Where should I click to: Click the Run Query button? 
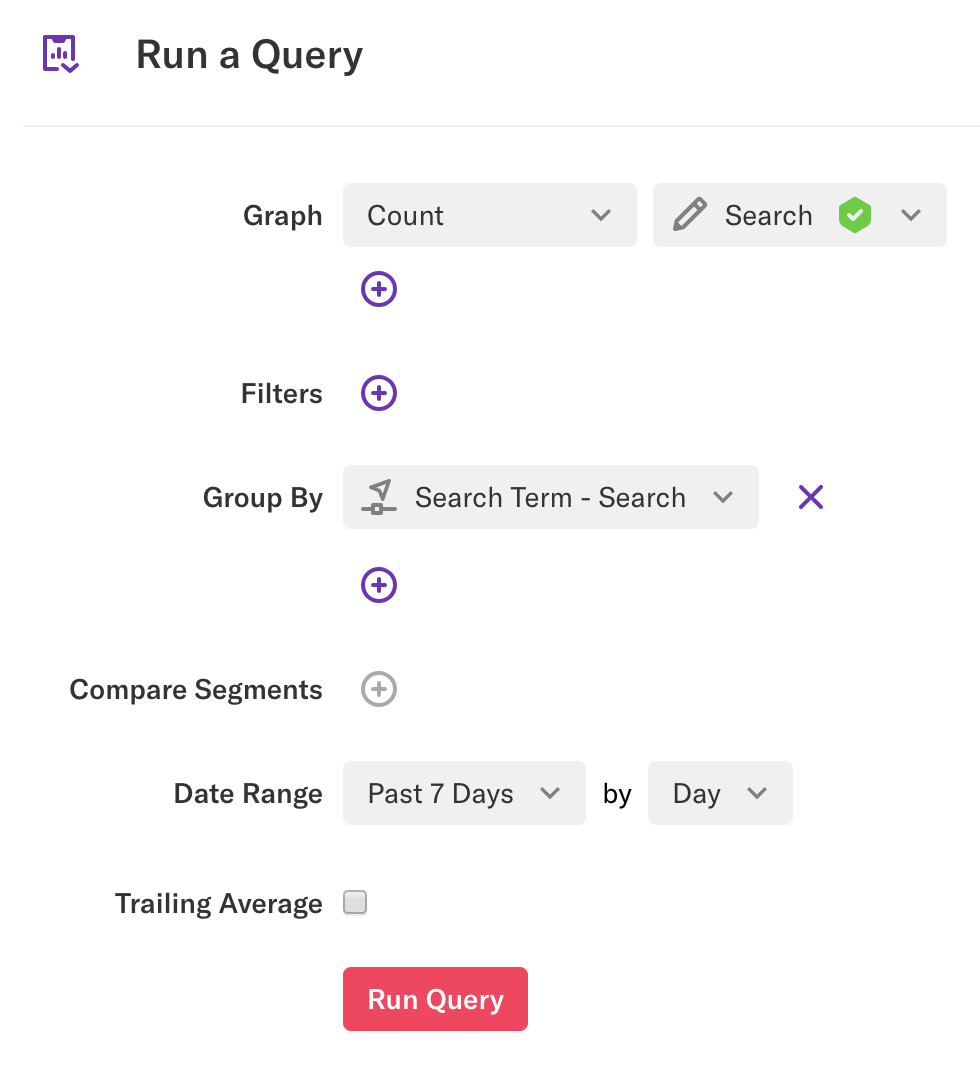[x=435, y=998]
